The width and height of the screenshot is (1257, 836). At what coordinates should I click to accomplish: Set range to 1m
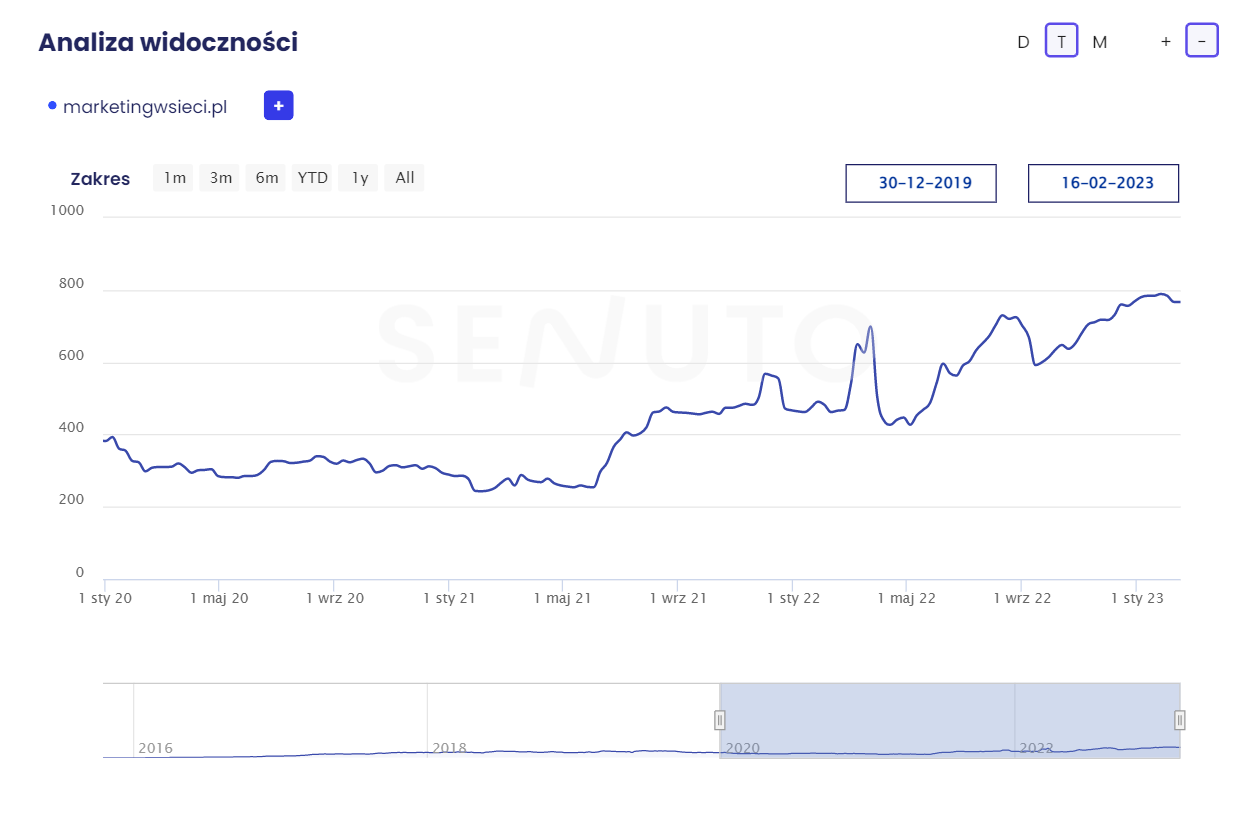tap(175, 178)
